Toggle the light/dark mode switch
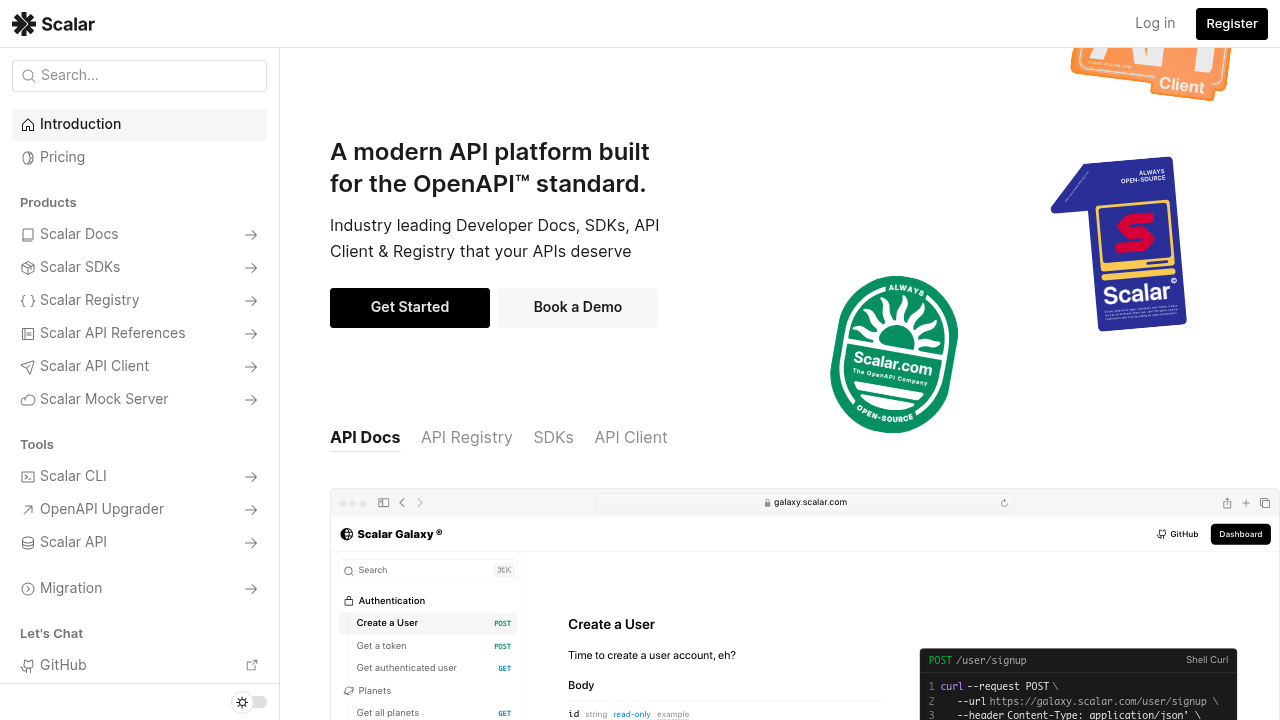 pos(251,702)
